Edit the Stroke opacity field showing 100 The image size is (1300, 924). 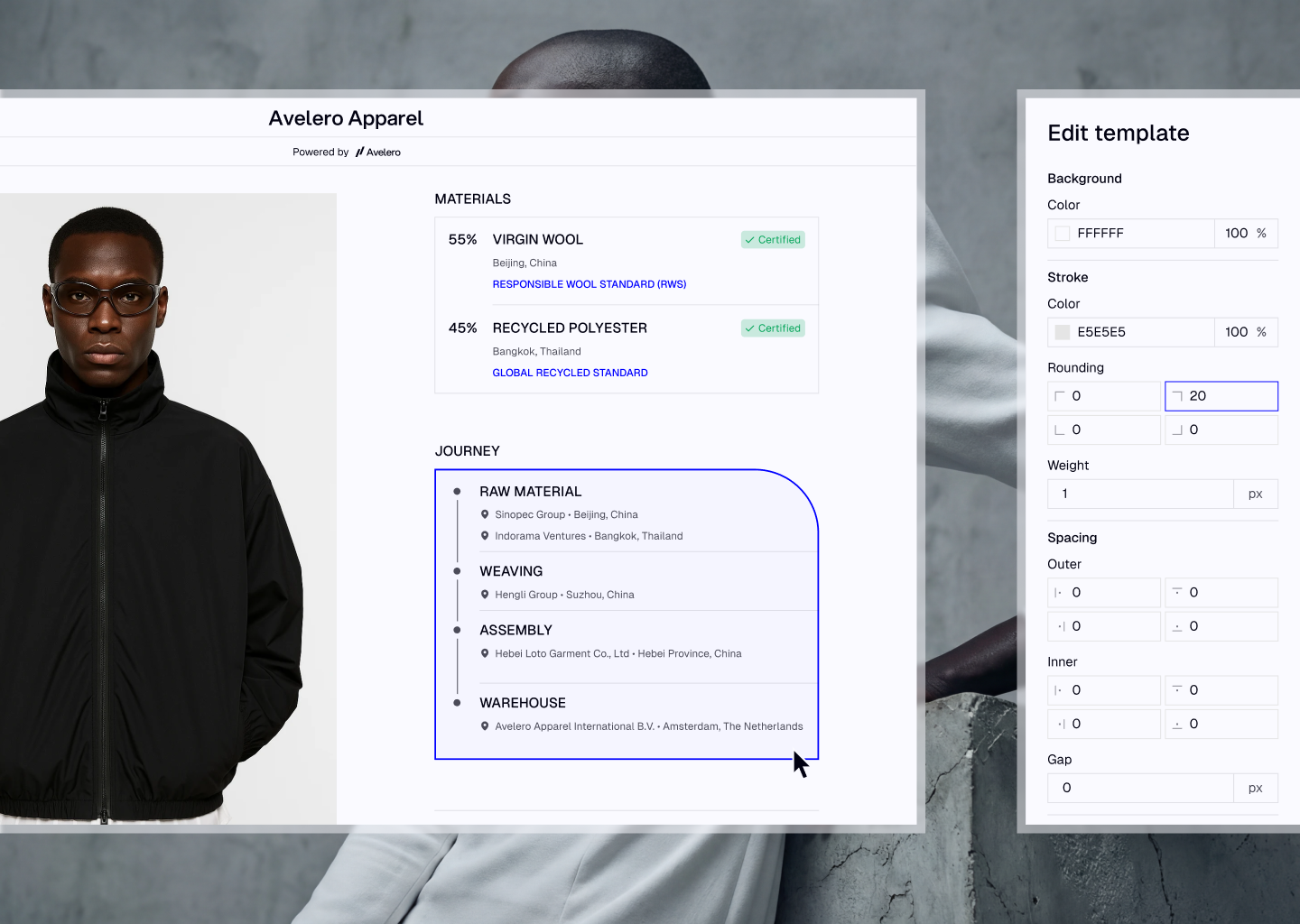coord(1246,332)
